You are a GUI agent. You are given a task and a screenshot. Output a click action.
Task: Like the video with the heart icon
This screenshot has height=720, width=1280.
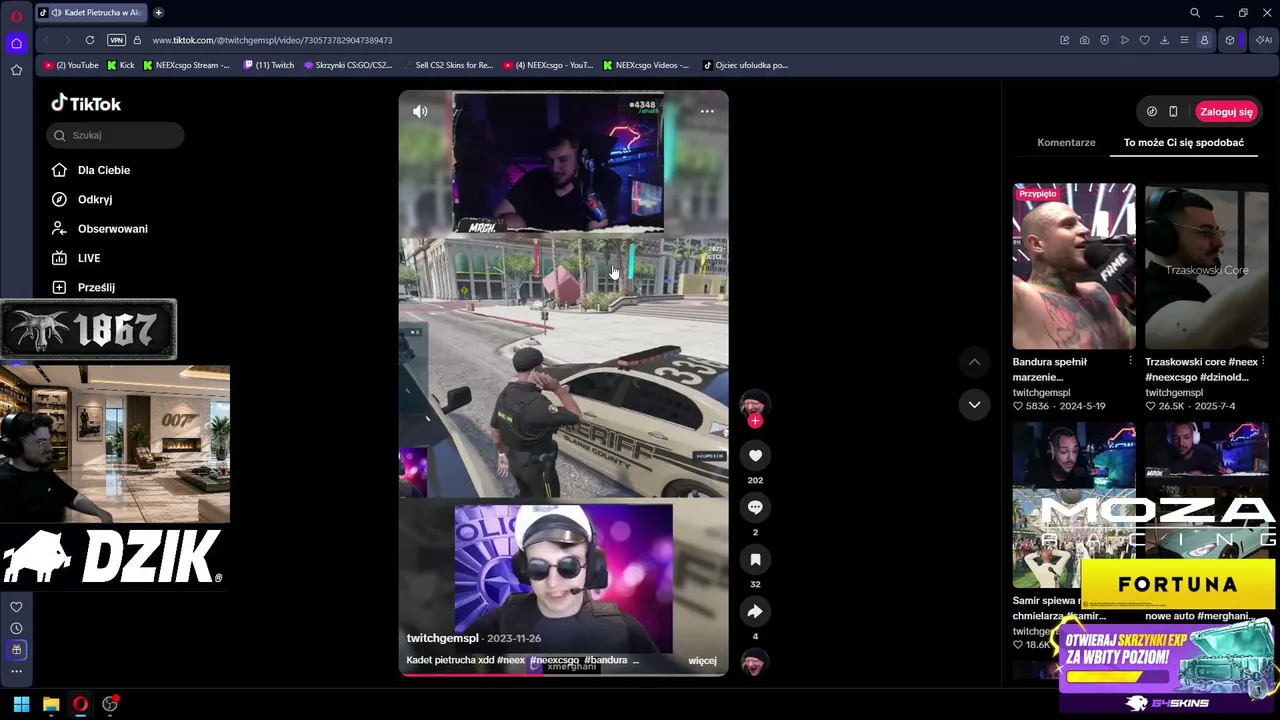(755, 456)
